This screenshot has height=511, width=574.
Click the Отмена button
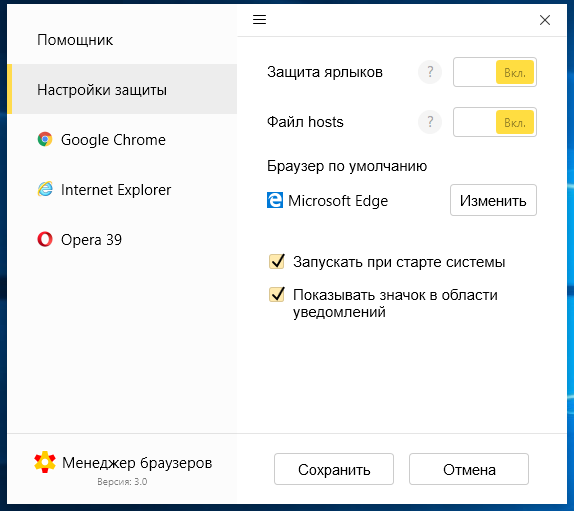click(469, 469)
